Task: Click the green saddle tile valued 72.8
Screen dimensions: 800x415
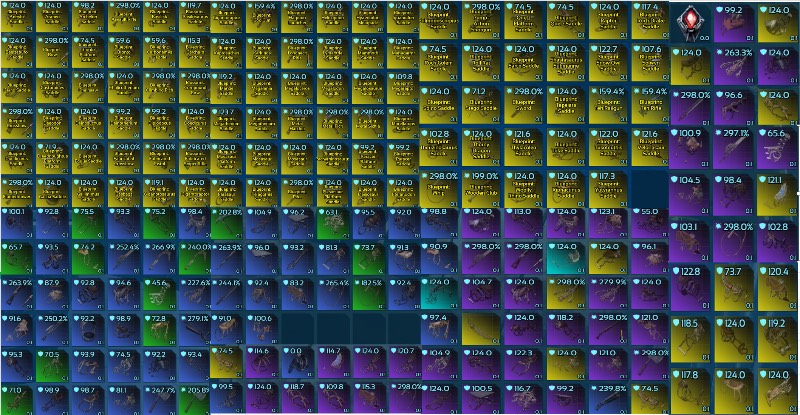Action: point(160,330)
